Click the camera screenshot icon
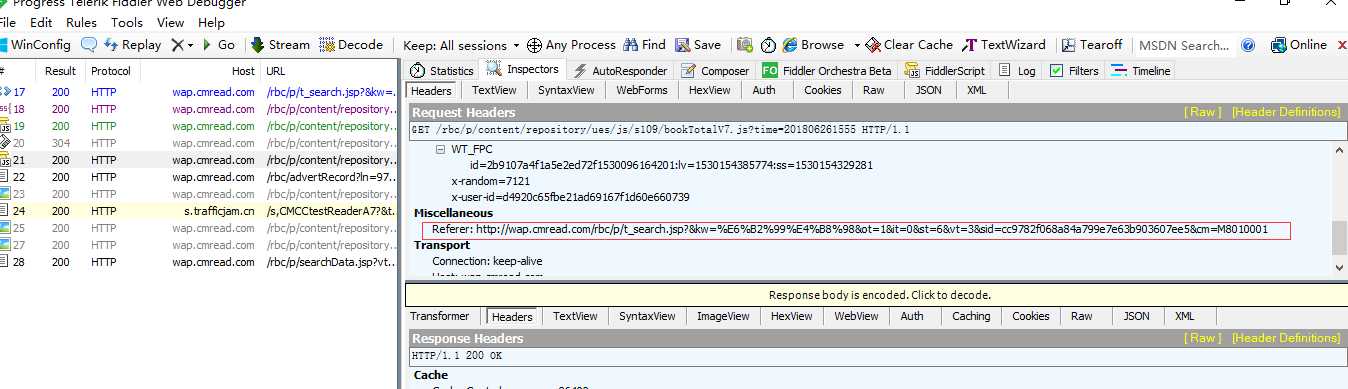Image resolution: width=1348 pixels, height=389 pixels. click(745, 45)
